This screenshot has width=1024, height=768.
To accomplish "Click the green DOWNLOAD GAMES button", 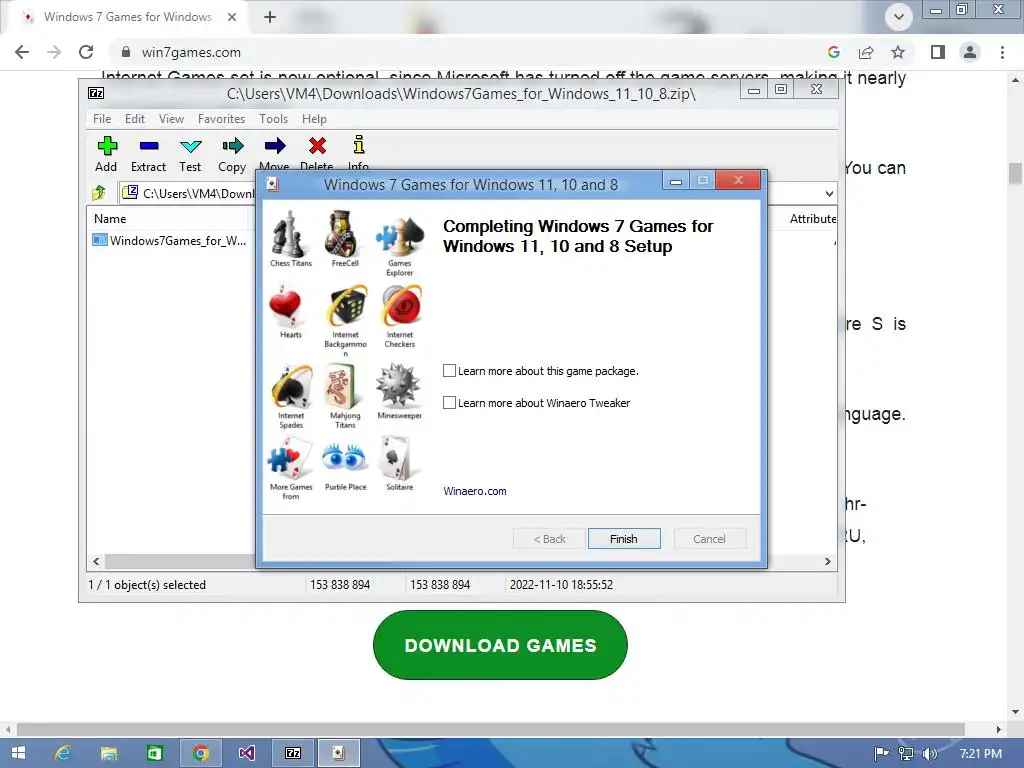I will [x=500, y=645].
